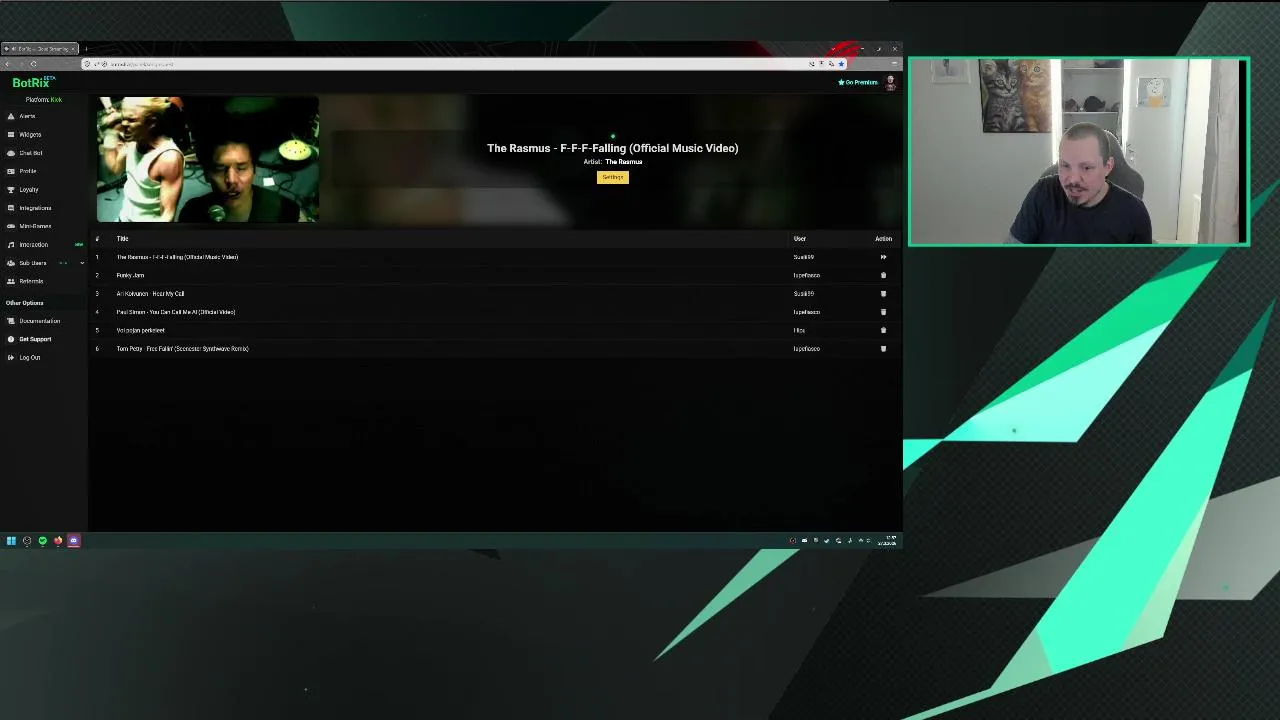Open the Mini-Games section

click(x=34, y=226)
